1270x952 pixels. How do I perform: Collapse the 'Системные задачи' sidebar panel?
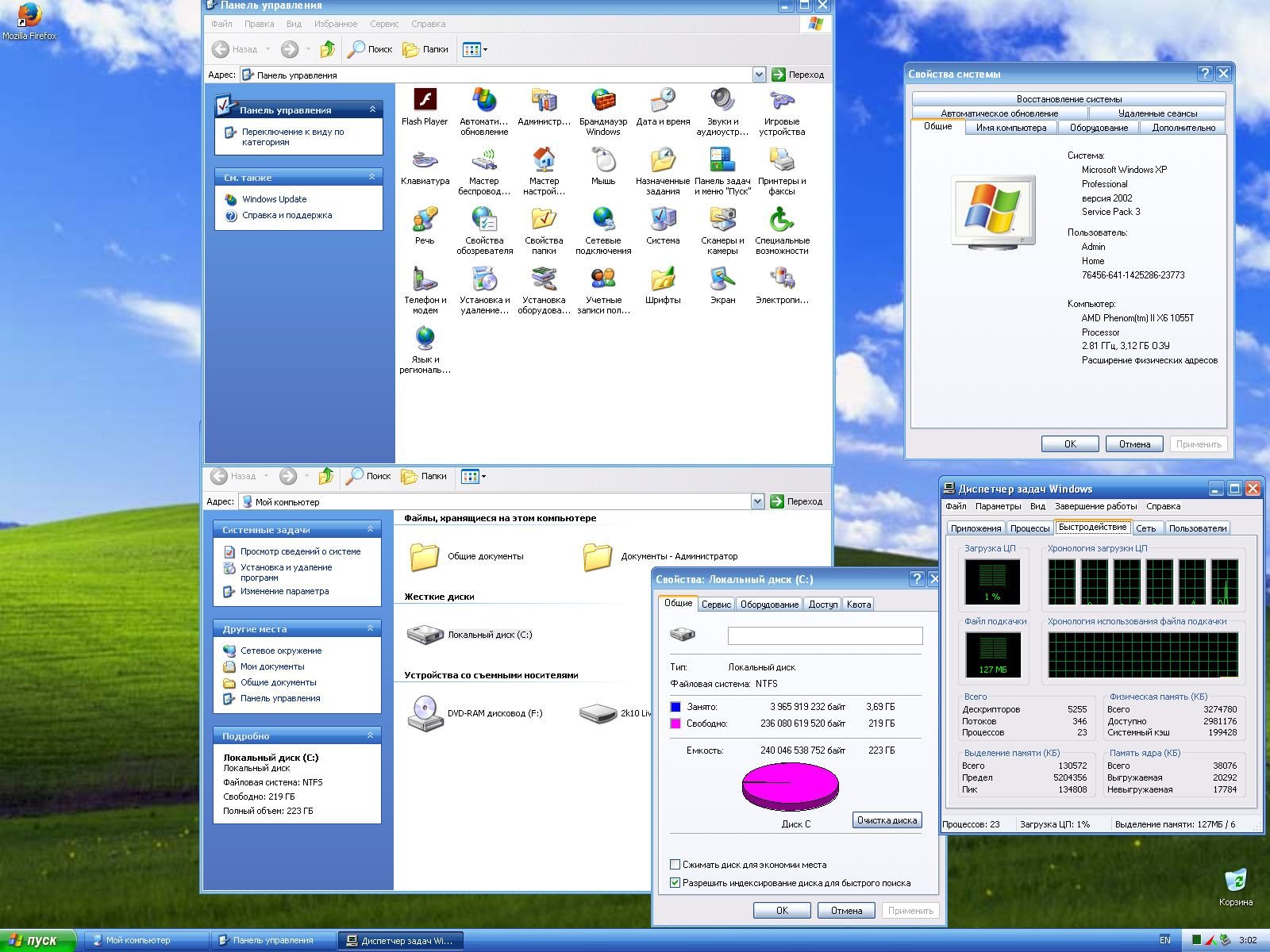(x=370, y=529)
